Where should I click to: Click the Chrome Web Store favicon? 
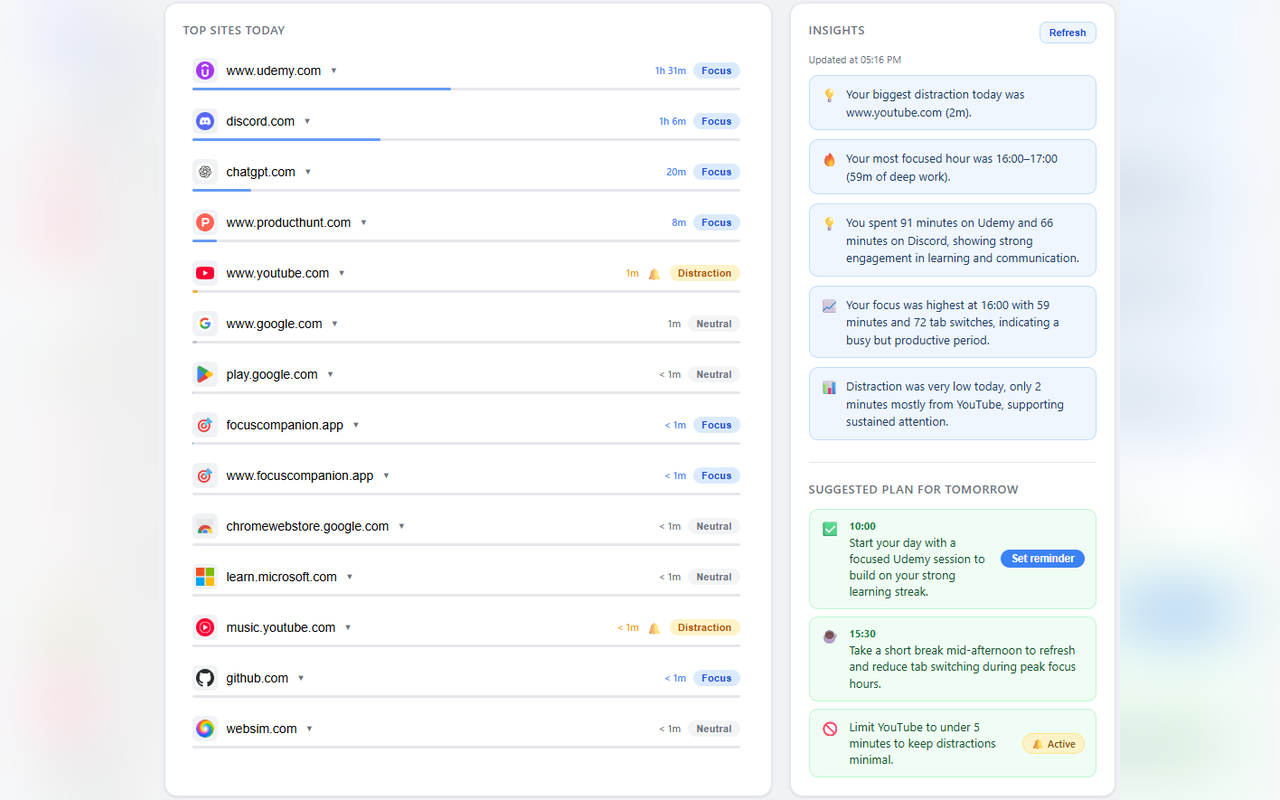(x=205, y=526)
